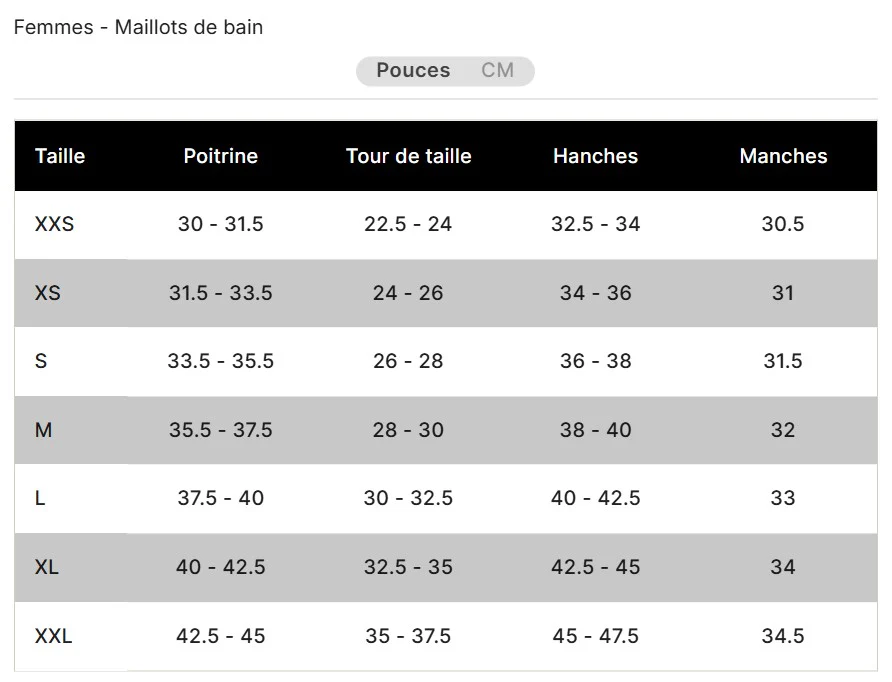Click the XS size label

click(48, 293)
